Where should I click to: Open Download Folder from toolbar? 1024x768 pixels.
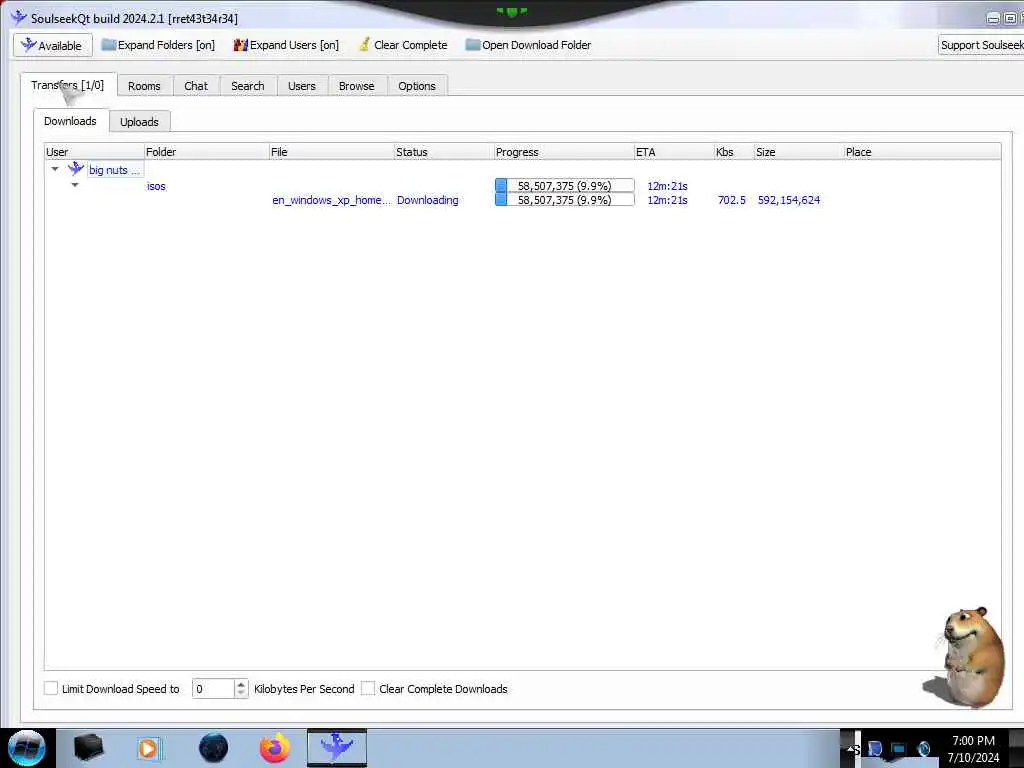pyautogui.click(x=528, y=45)
